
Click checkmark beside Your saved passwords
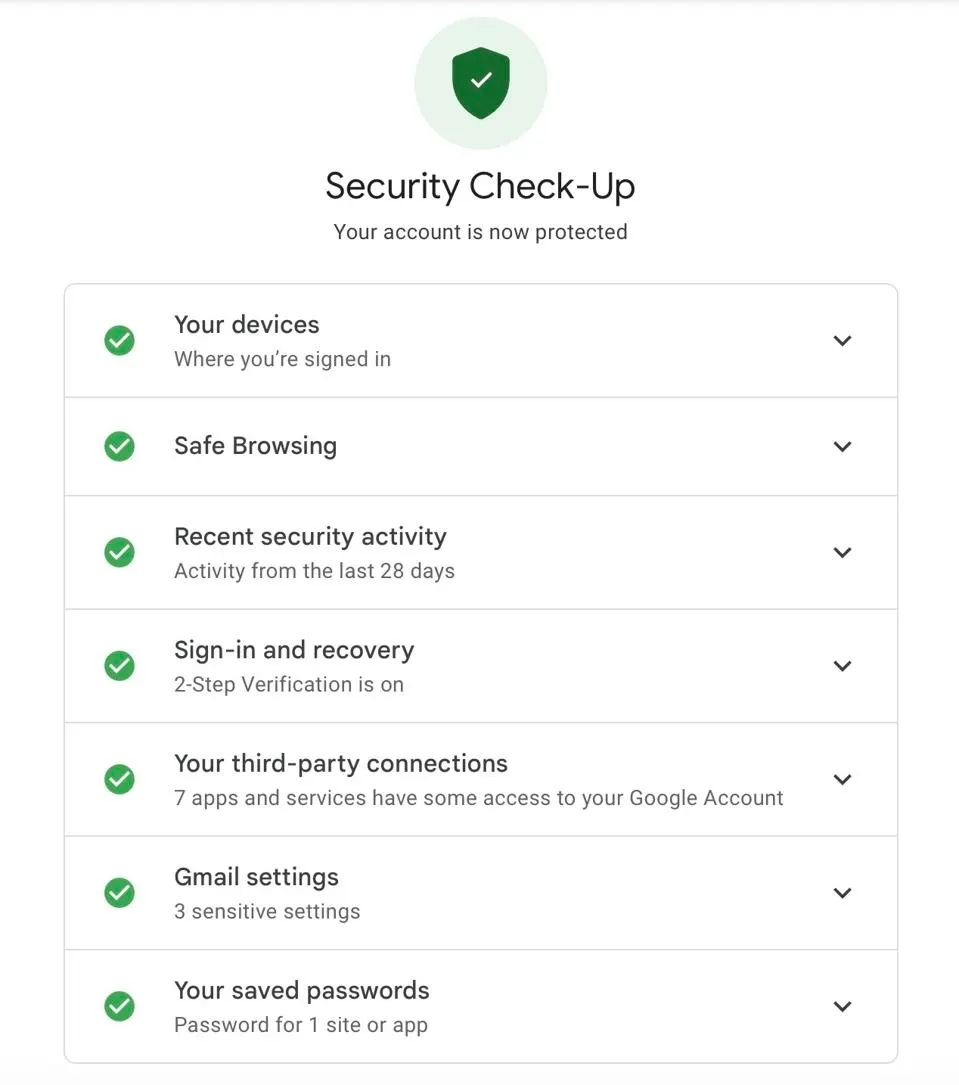coord(120,1006)
